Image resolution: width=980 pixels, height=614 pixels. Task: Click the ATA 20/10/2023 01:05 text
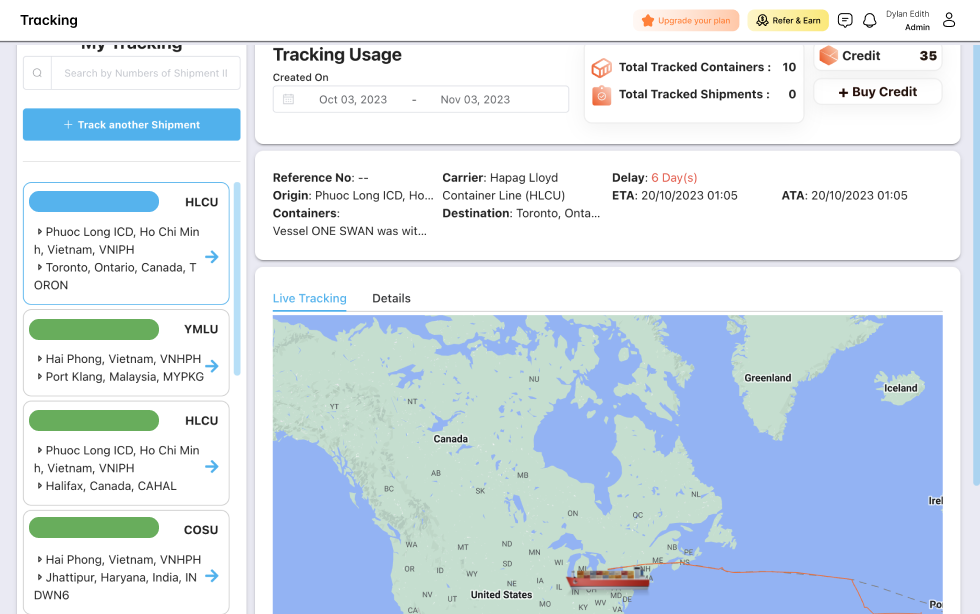[x=844, y=195]
